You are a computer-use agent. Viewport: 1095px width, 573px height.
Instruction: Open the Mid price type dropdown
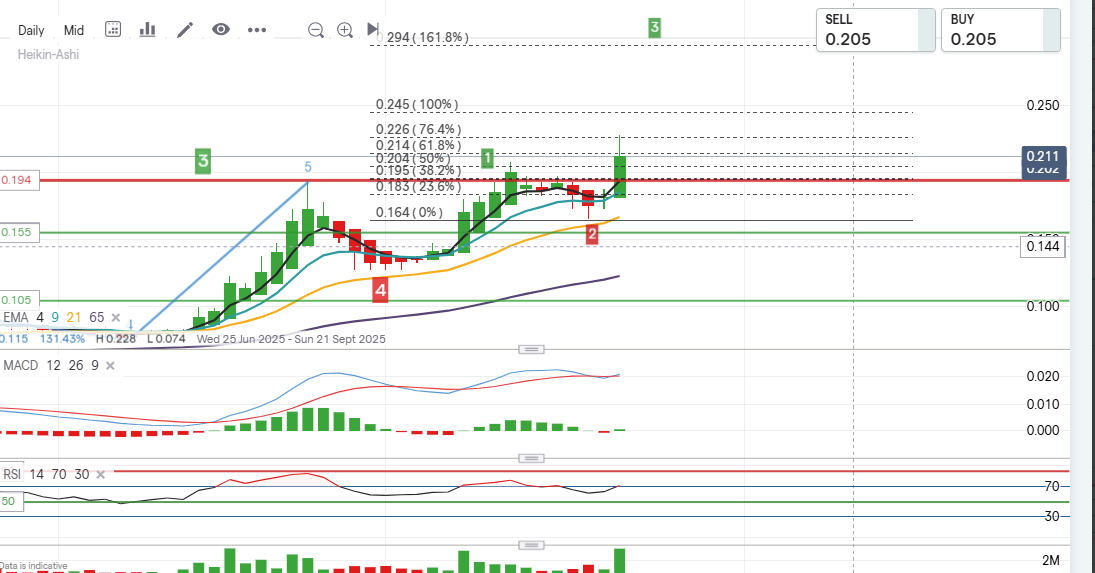pyautogui.click(x=74, y=30)
